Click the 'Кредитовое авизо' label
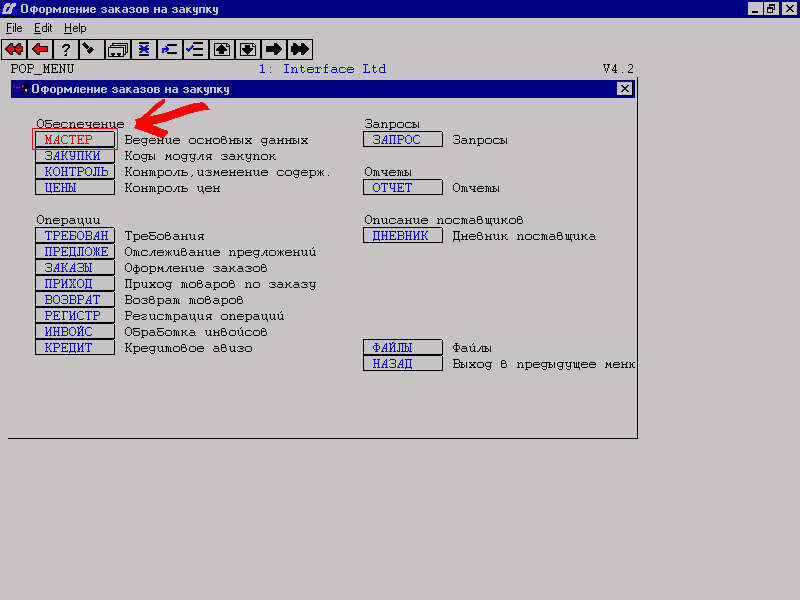 pyautogui.click(x=188, y=348)
